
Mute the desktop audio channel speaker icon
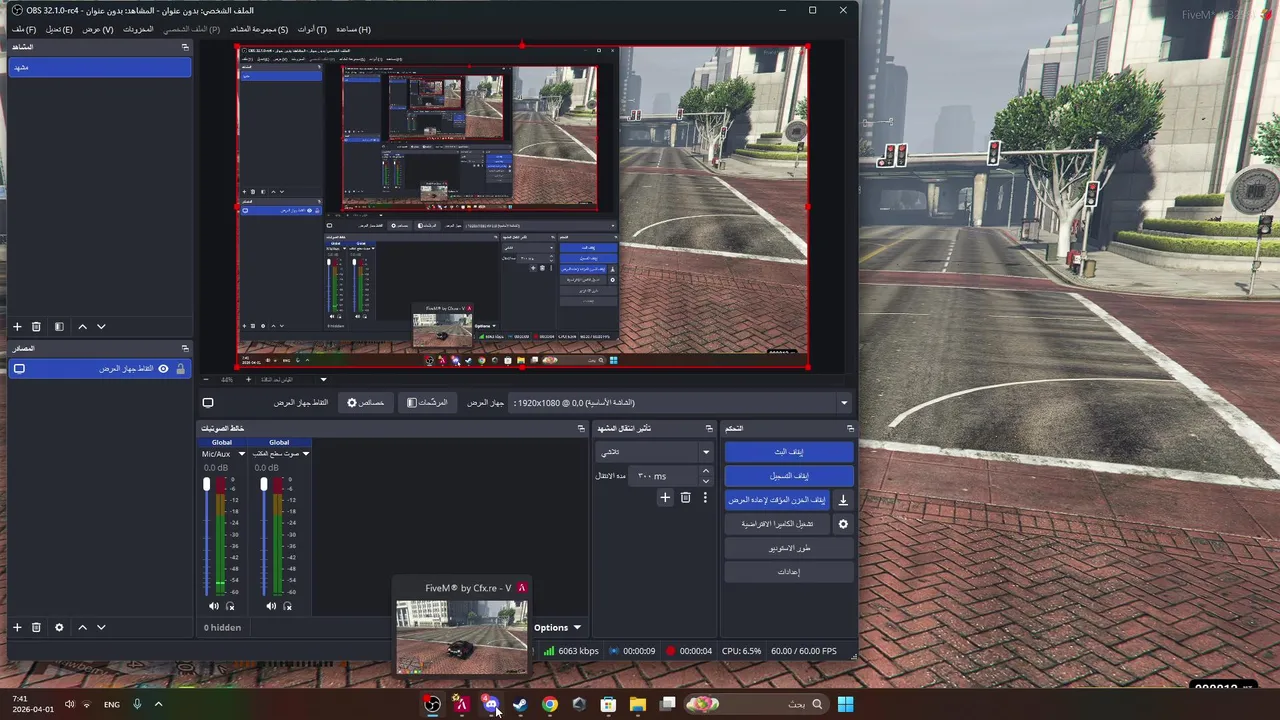pos(271,606)
